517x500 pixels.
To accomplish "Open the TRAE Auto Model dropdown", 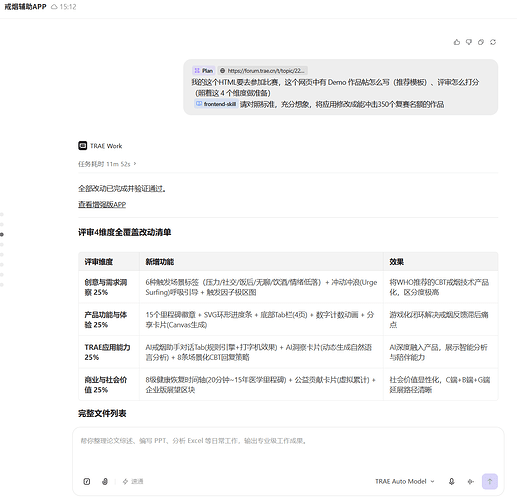I will coord(405,481).
